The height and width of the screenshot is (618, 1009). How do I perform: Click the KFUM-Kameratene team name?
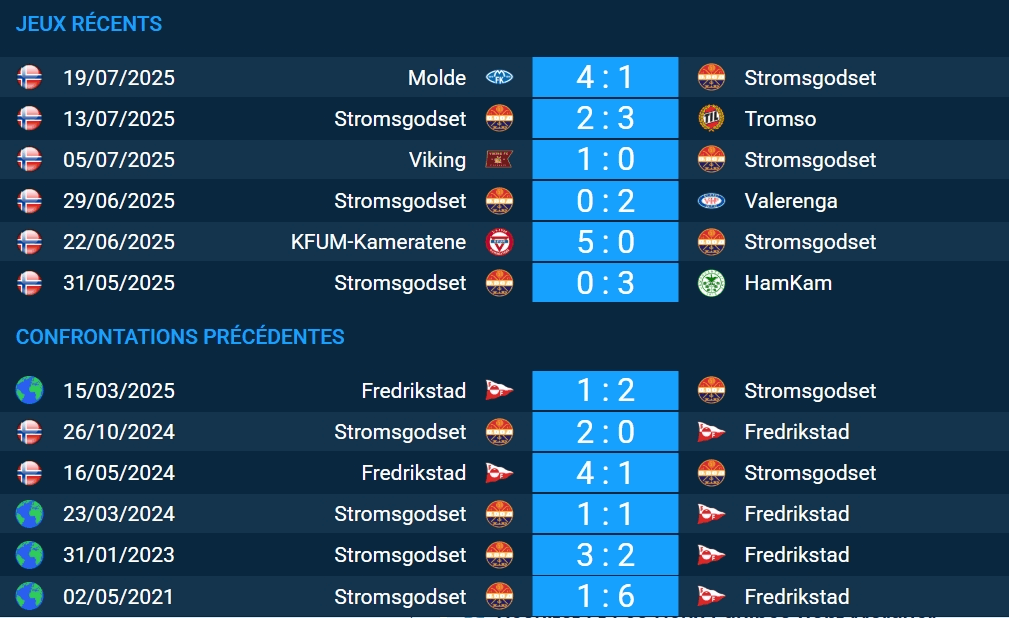379,242
